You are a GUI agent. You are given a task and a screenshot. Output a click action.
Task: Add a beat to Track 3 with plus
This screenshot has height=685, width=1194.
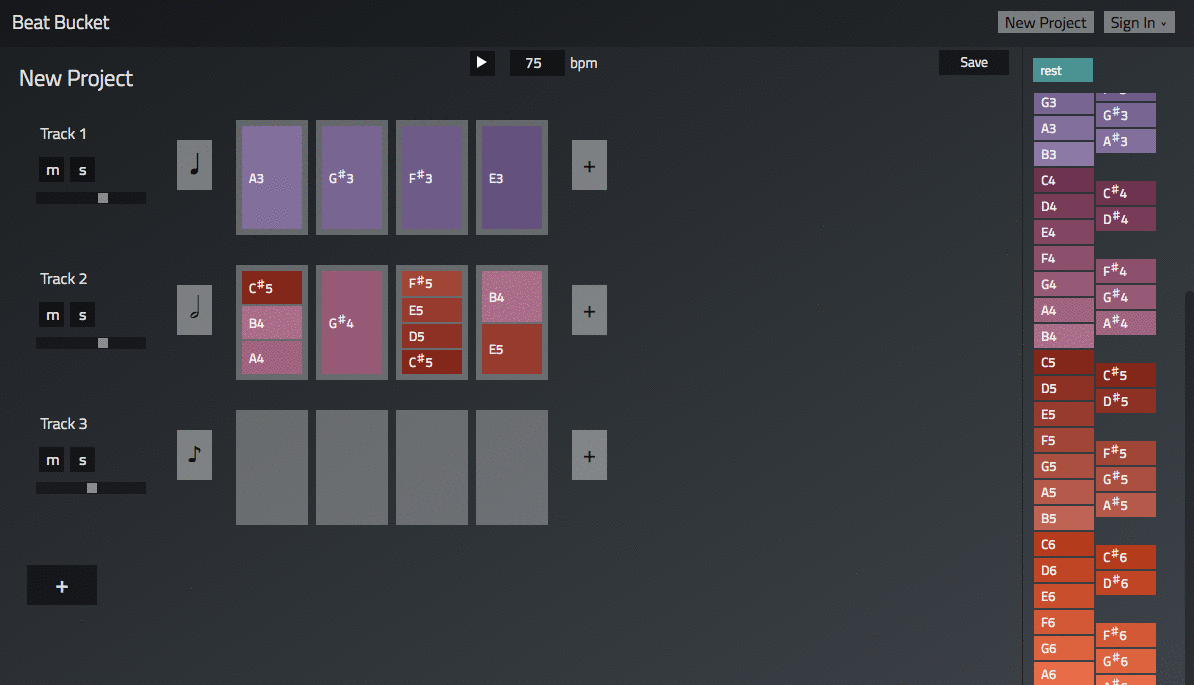[589, 455]
